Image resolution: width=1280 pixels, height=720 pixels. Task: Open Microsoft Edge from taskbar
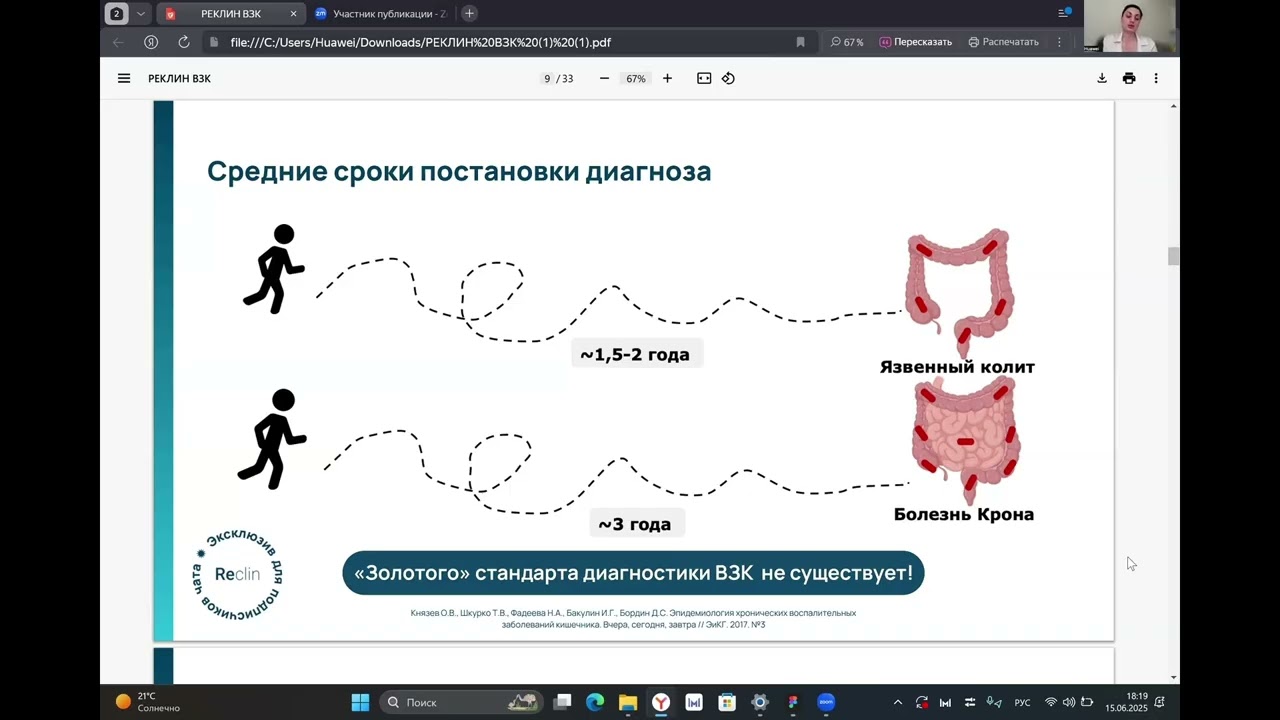coord(595,702)
